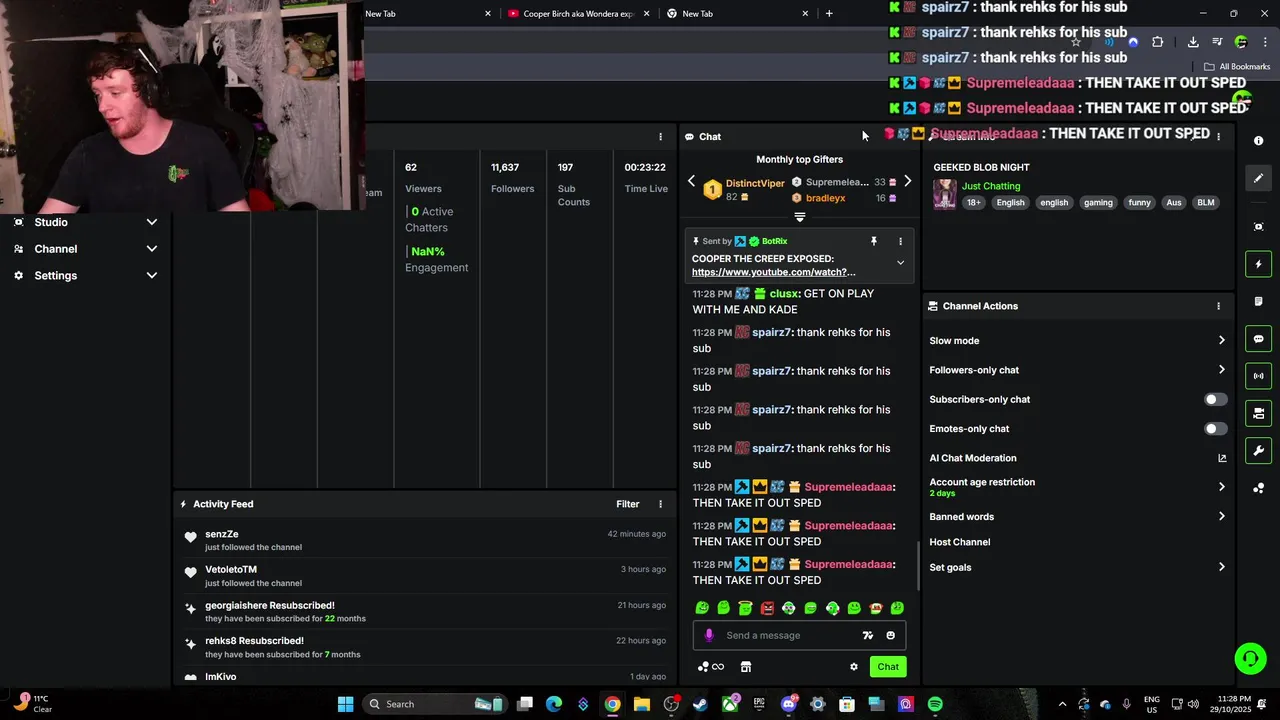Toggle Emotes-only chat switch

[1215, 429]
